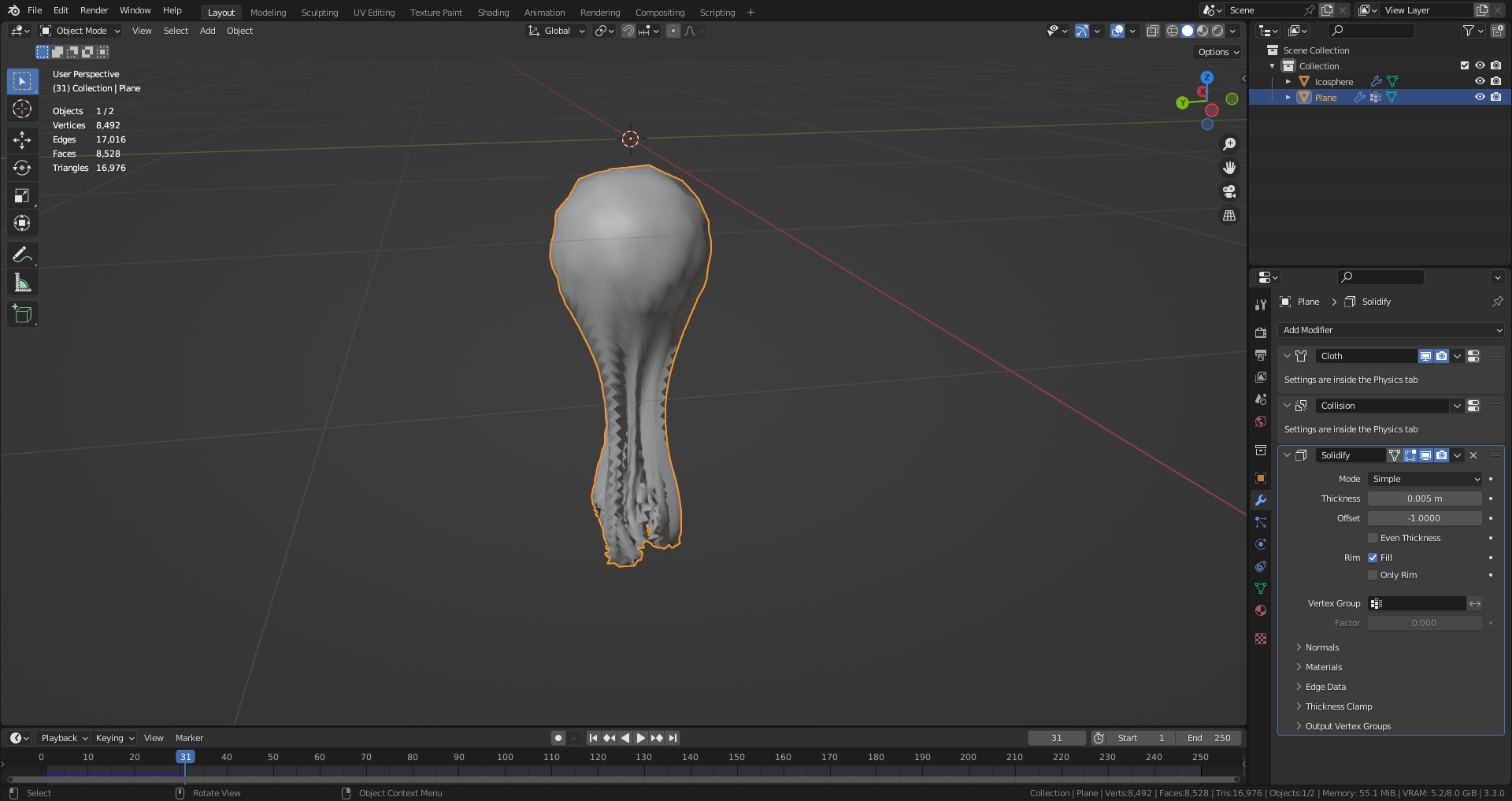Open the Tool properties tab
Screen dimensions: 1512x801
tap(1261, 305)
